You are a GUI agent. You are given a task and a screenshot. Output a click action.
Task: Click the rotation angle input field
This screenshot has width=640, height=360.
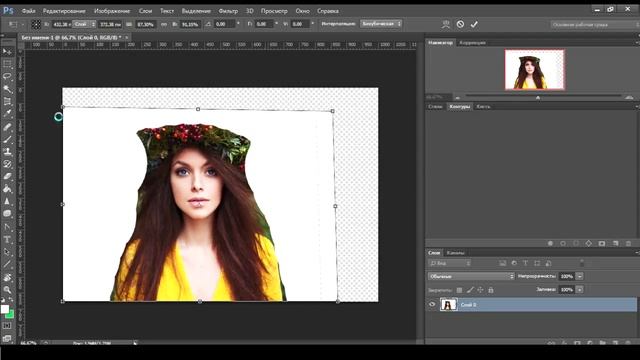tap(224, 24)
